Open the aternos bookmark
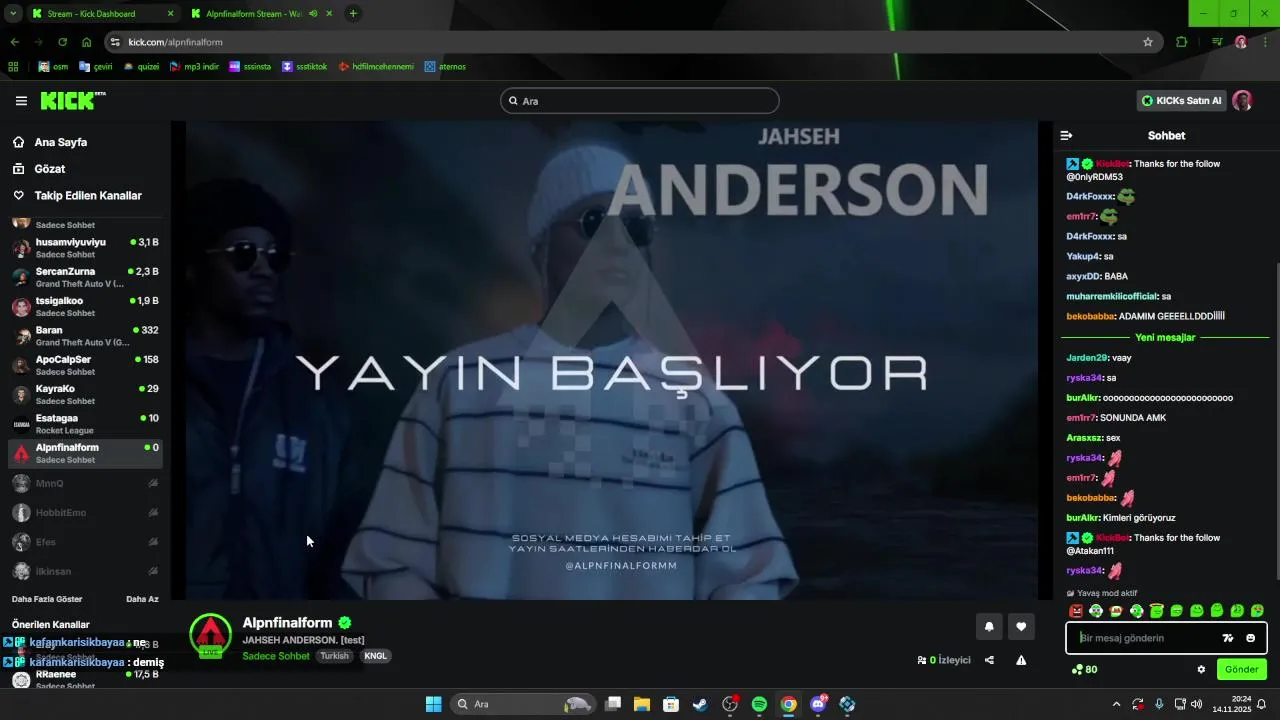This screenshot has width=1280, height=720. click(445, 67)
